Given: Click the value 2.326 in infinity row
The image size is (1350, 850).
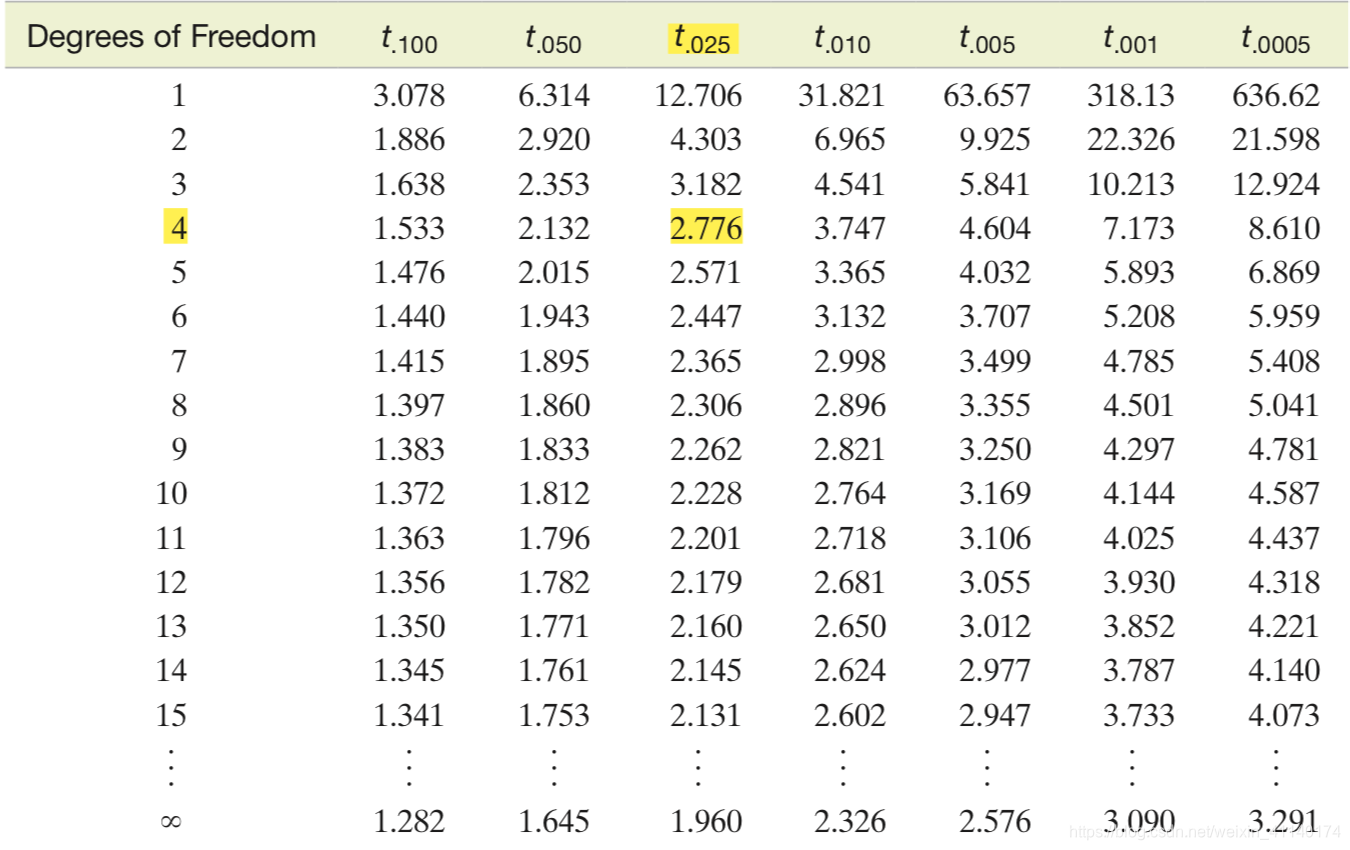Looking at the screenshot, I should pyautogui.click(x=850, y=822).
